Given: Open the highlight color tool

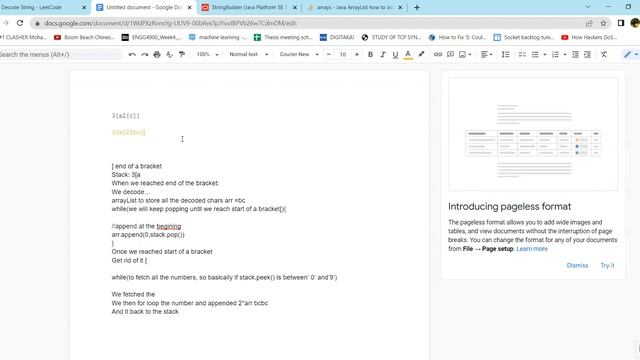Looking at the screenshot, I should point(421,54).
